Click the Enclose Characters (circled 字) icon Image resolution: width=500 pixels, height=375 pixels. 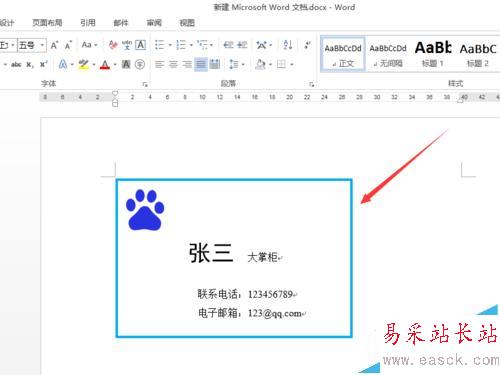140,64
